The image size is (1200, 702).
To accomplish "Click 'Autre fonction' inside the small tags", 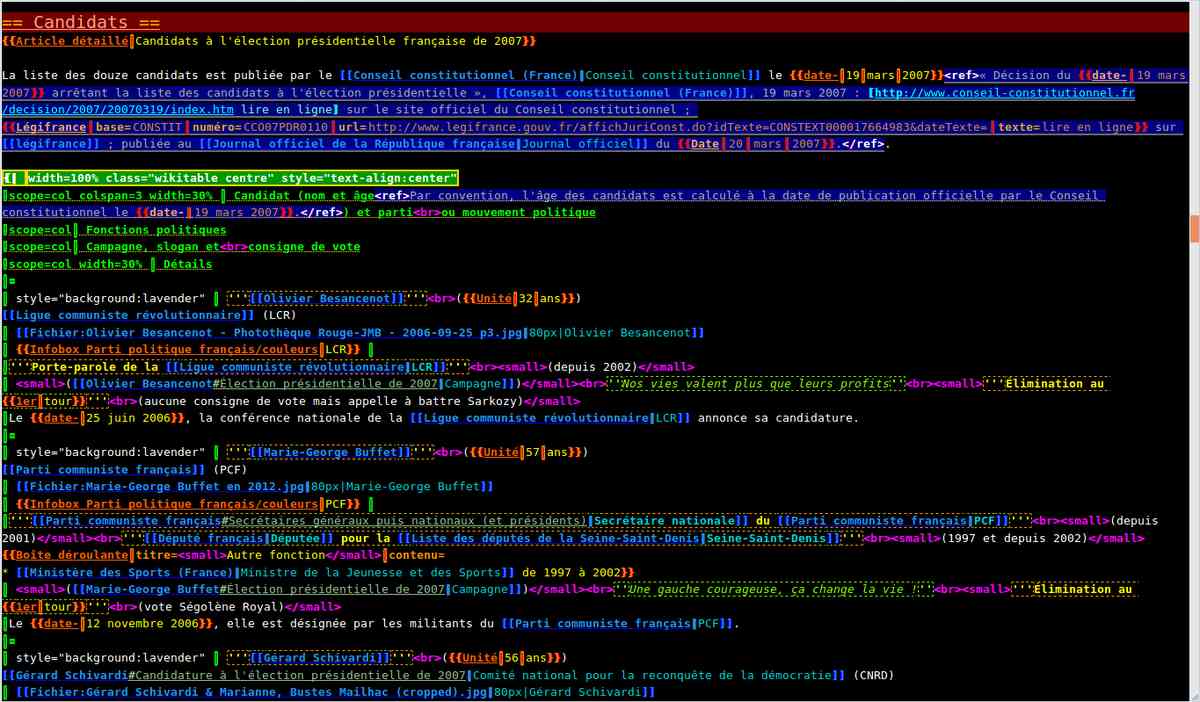I will pyautogui.click(x=276, y=555).
